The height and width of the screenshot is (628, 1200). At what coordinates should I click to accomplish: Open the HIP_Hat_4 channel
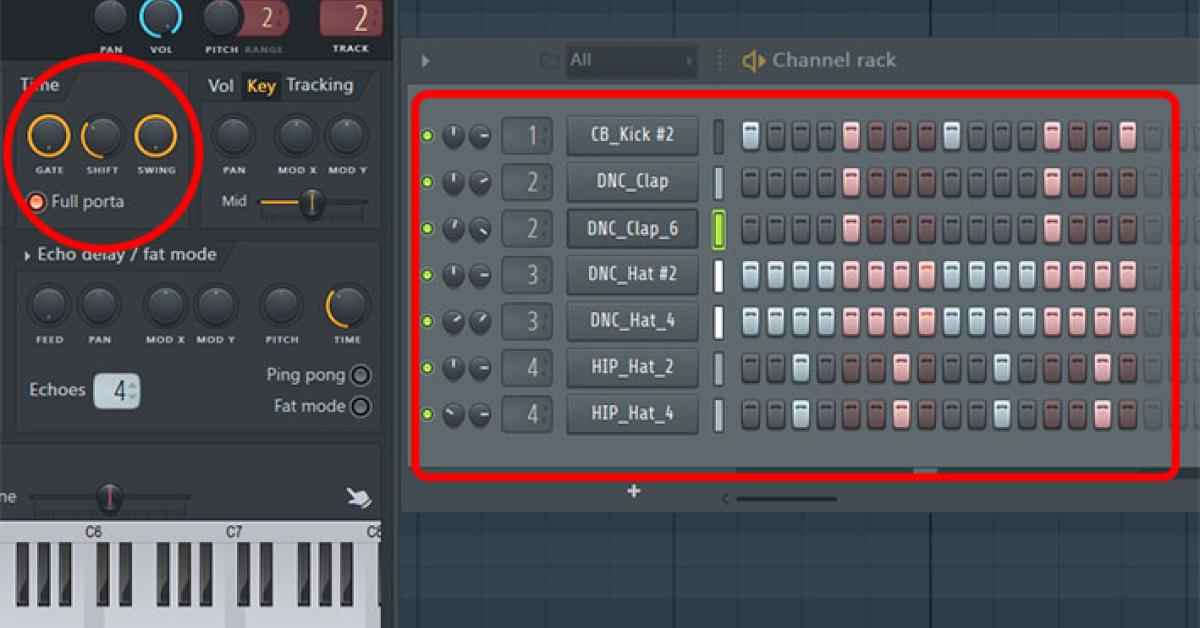(632, 414)
